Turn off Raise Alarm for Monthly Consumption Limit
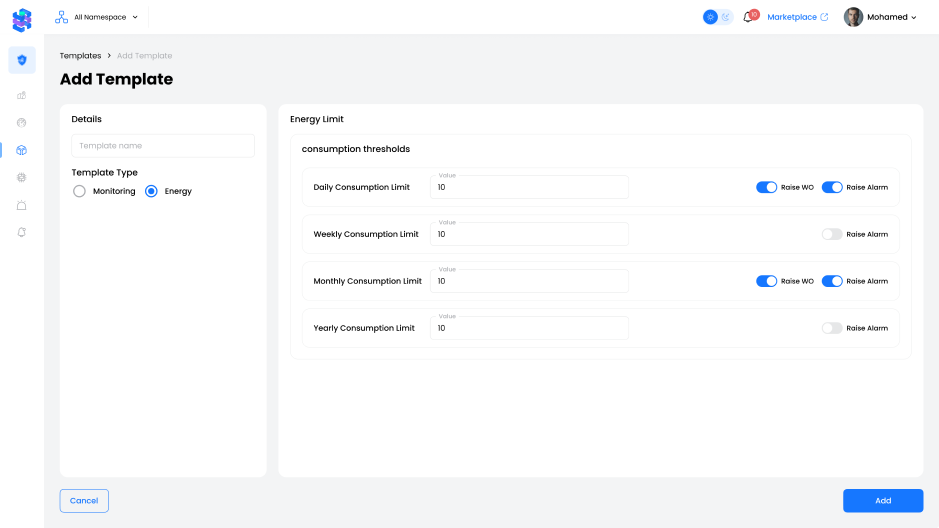Viewport: 939px width, 528px height. (x=832, y=281)
